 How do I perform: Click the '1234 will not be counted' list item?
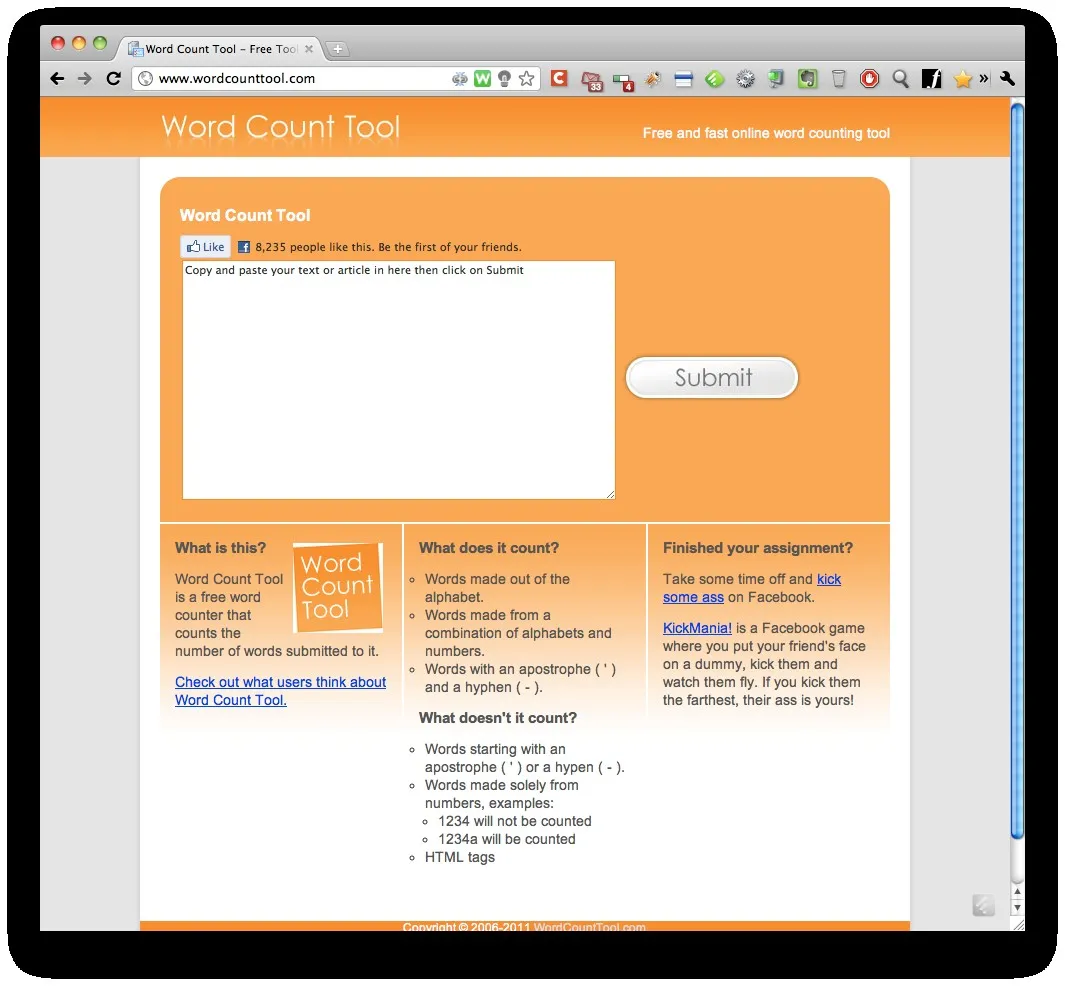coord(515,821)
